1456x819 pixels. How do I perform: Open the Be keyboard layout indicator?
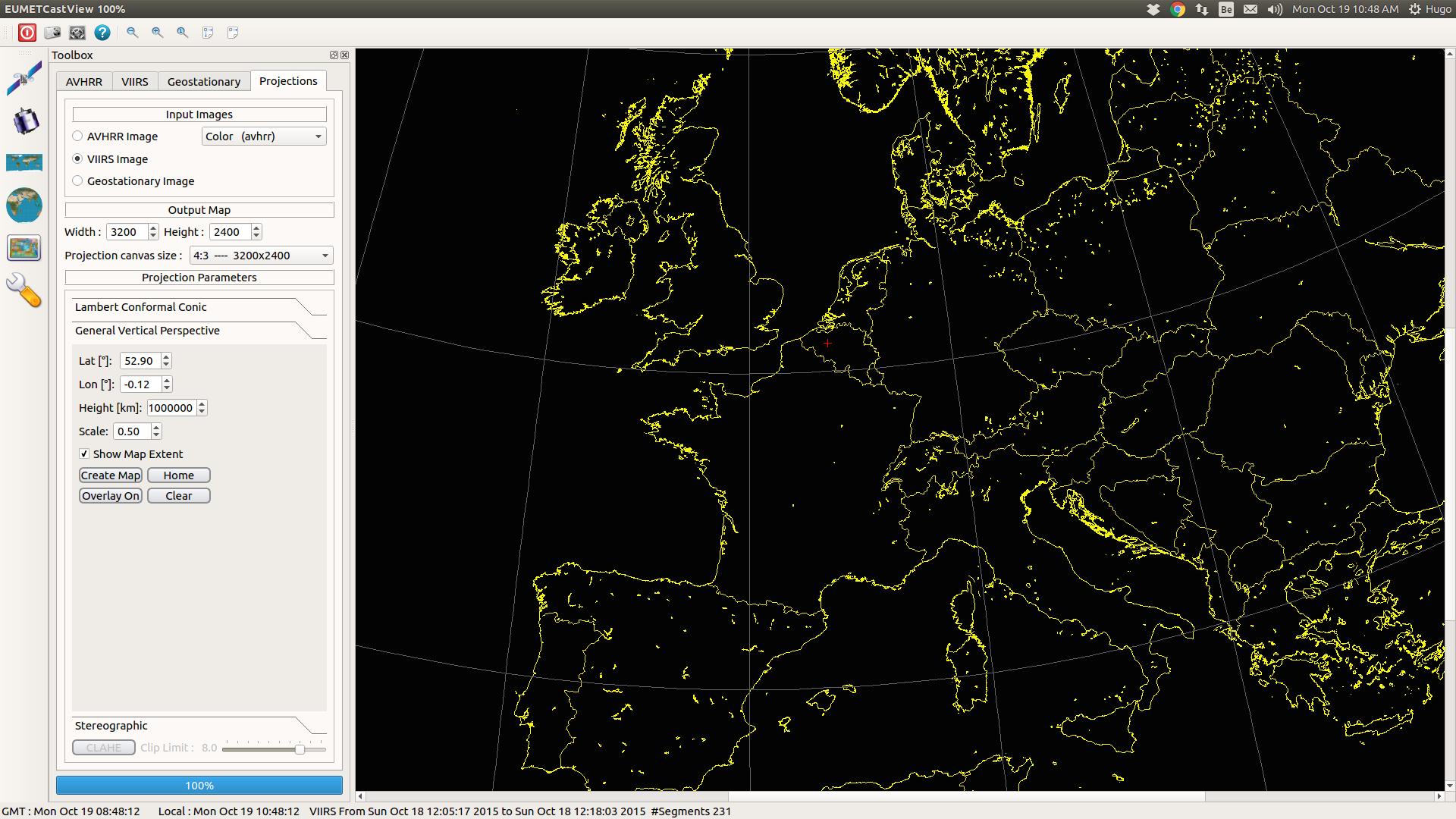coord(1226,9)
